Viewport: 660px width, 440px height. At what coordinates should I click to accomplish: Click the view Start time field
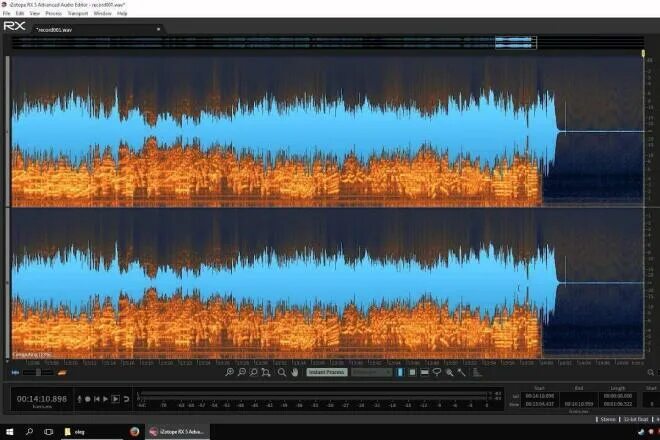coord(540,404)
